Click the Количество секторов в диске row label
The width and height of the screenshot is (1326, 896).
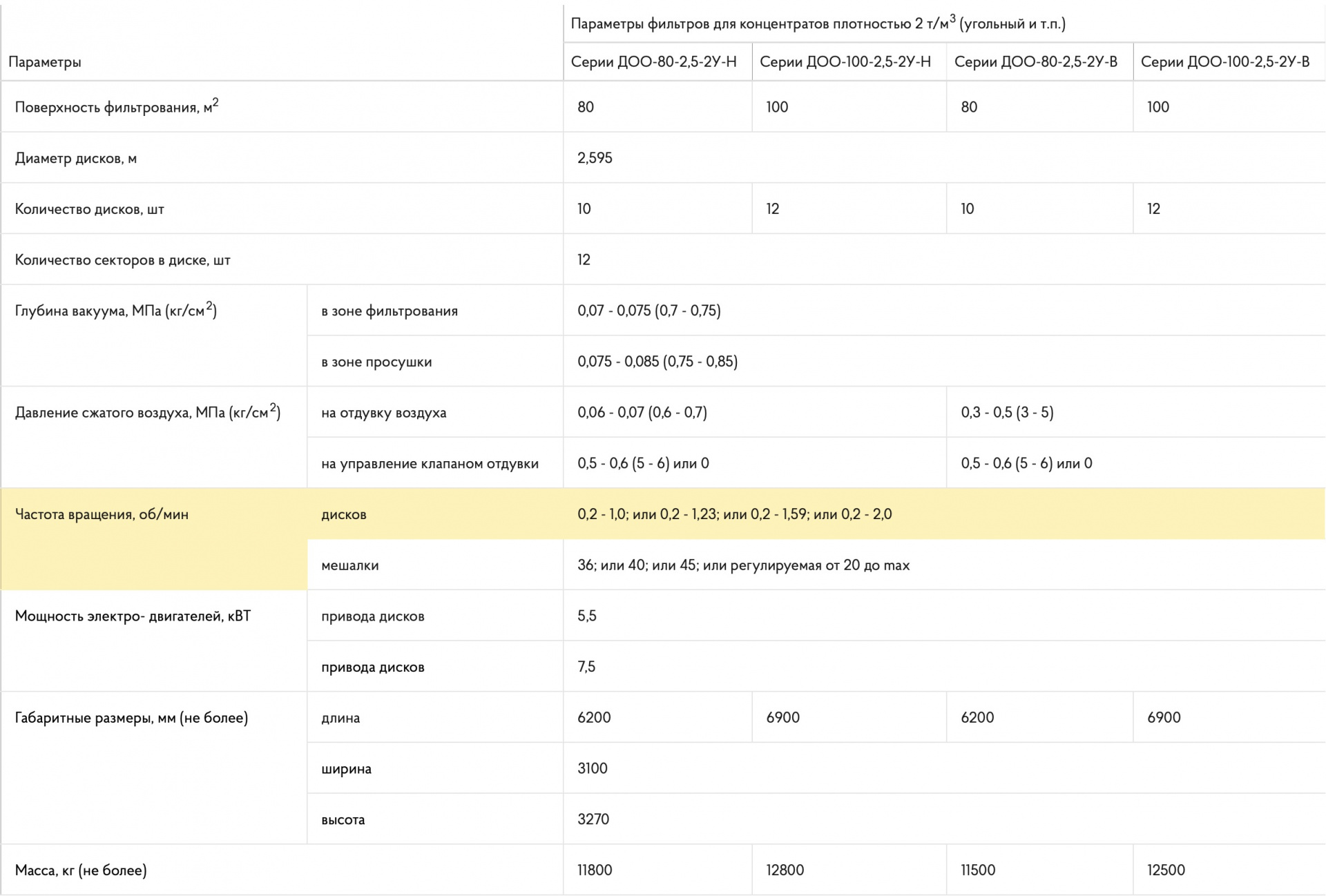tap(122, 260)
